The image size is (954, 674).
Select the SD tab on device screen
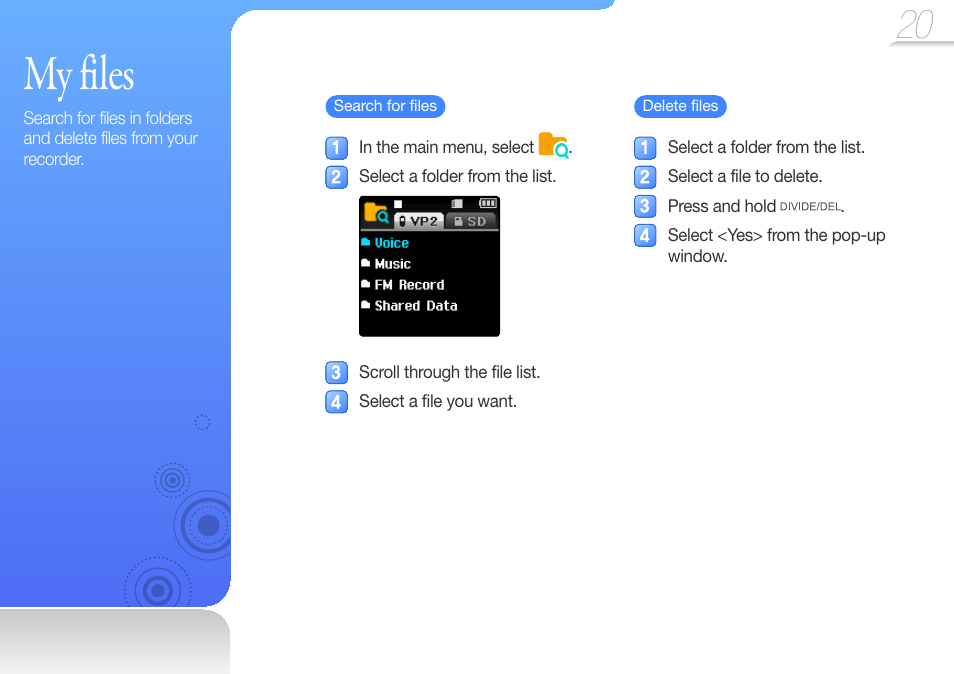(x=472, y=221)
